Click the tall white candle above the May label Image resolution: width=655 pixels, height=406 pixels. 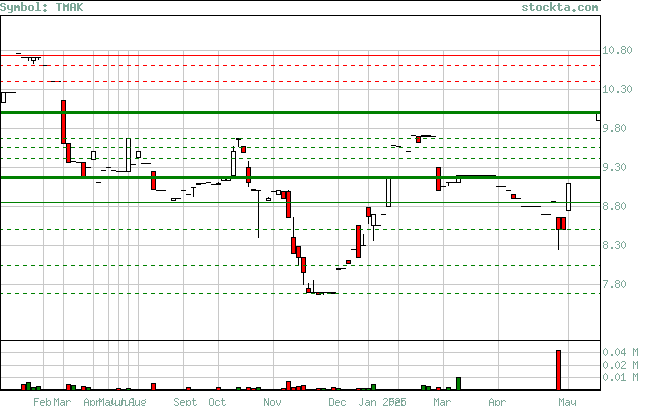569,197
